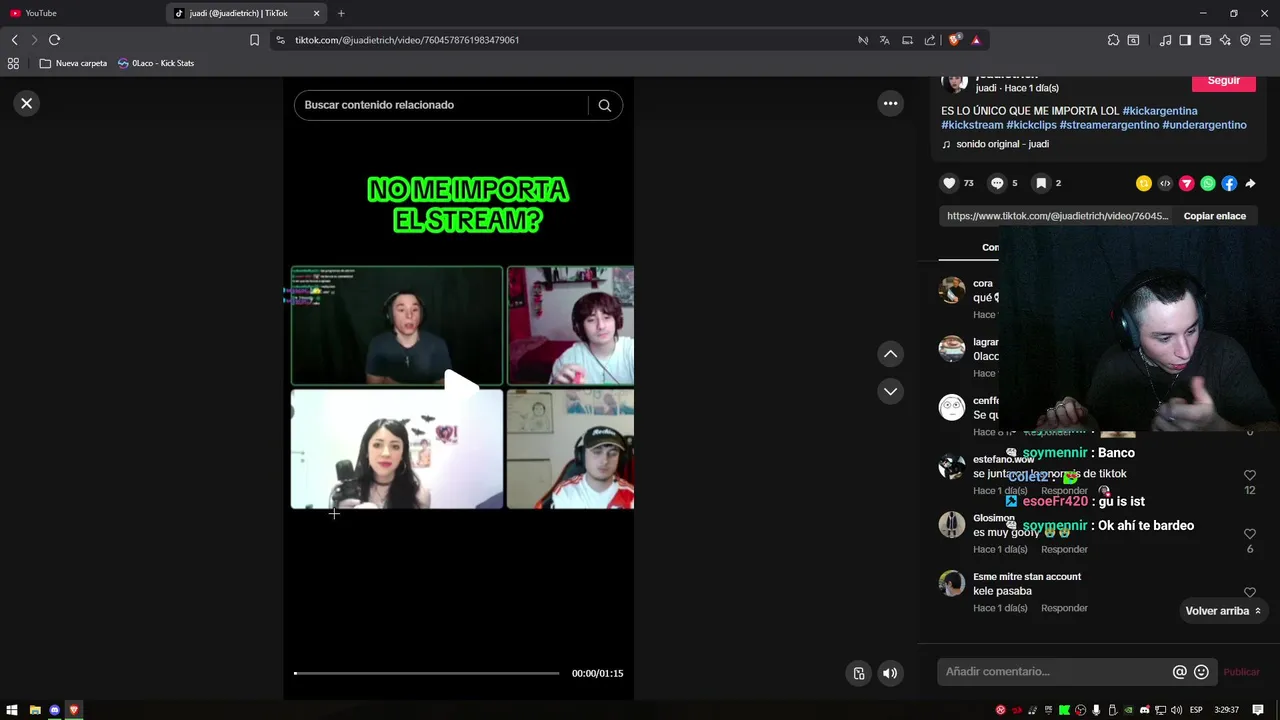Viewport: 1280px width, 720px height.
Task: Close the TikTok browser tab
Action: click(x=317, y=13)
